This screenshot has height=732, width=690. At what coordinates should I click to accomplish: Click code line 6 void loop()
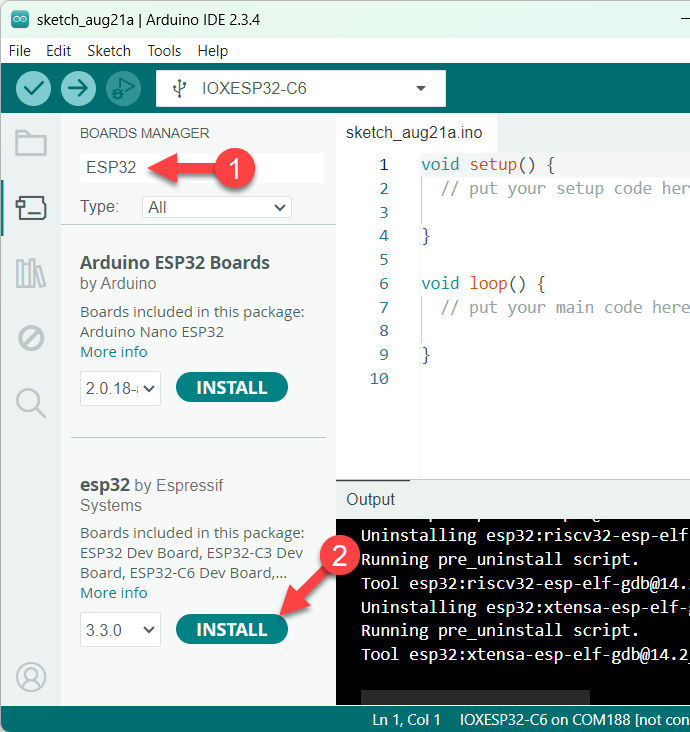483,283
